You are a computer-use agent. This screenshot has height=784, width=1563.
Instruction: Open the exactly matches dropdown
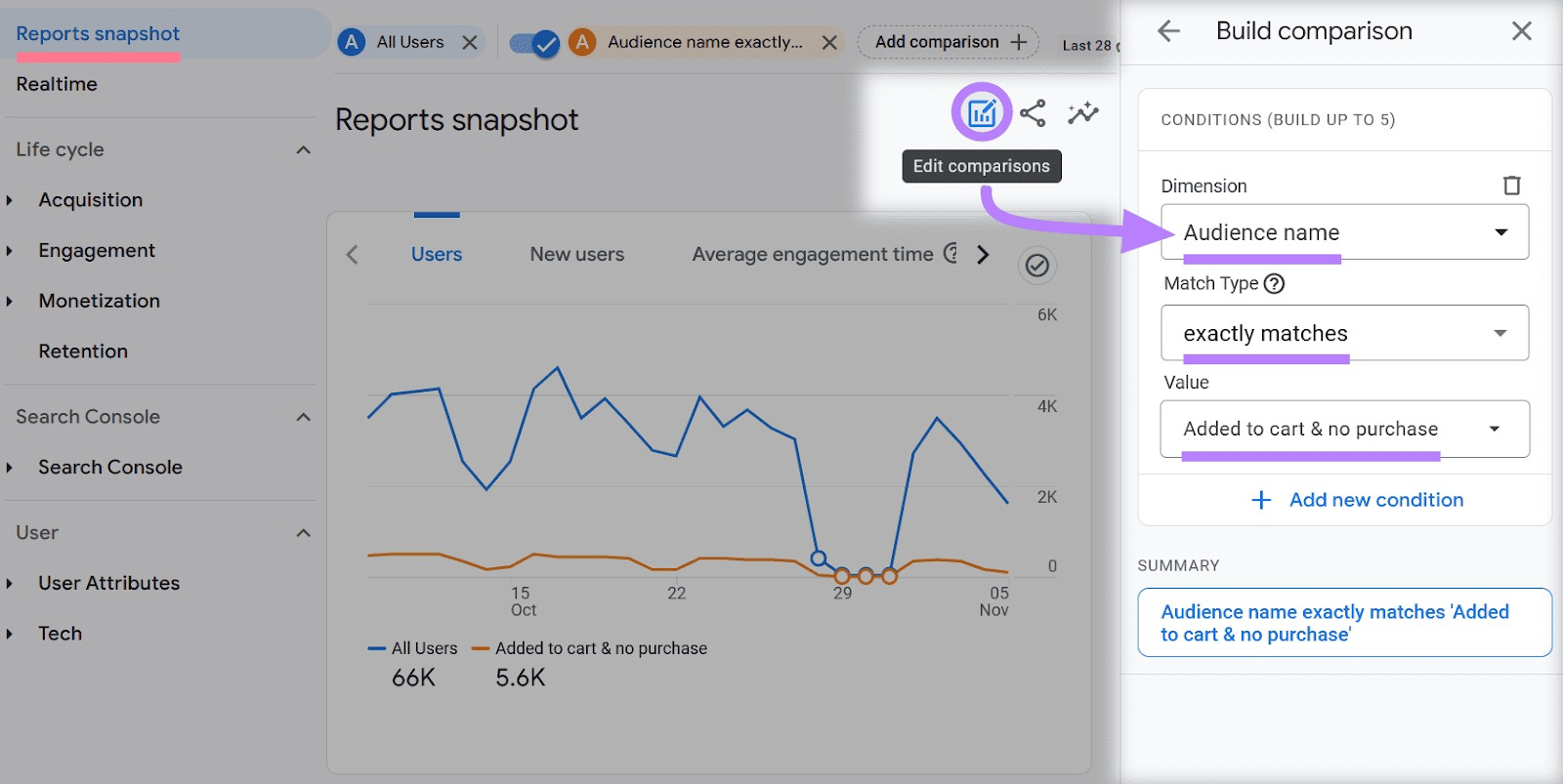1344,334
